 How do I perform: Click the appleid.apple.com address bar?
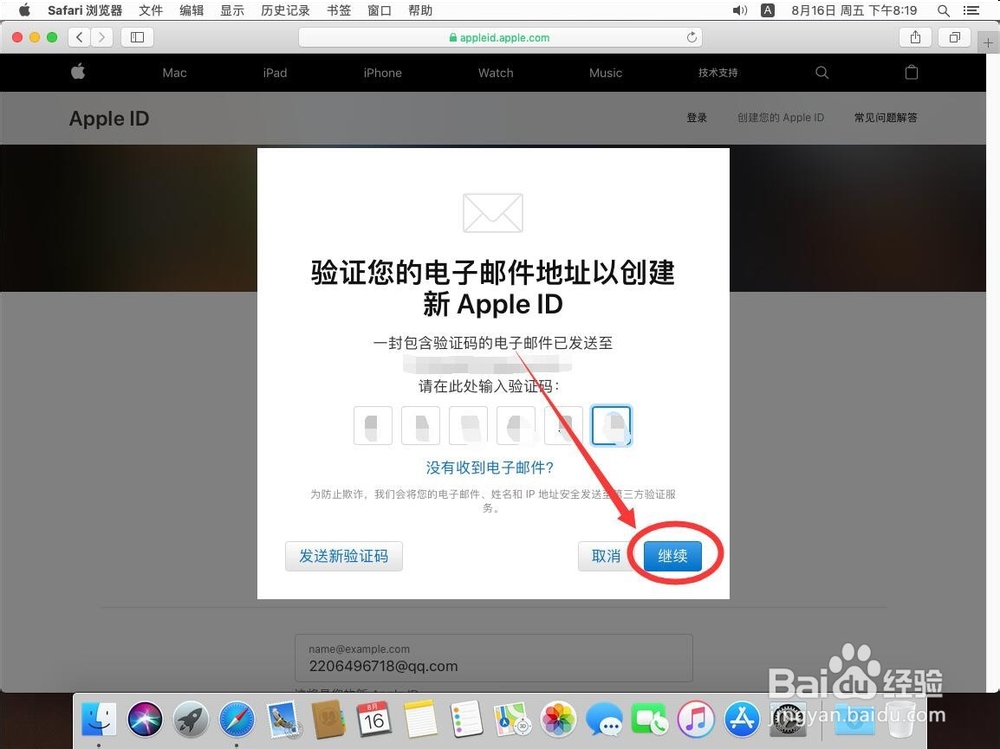tap(500, 38)
